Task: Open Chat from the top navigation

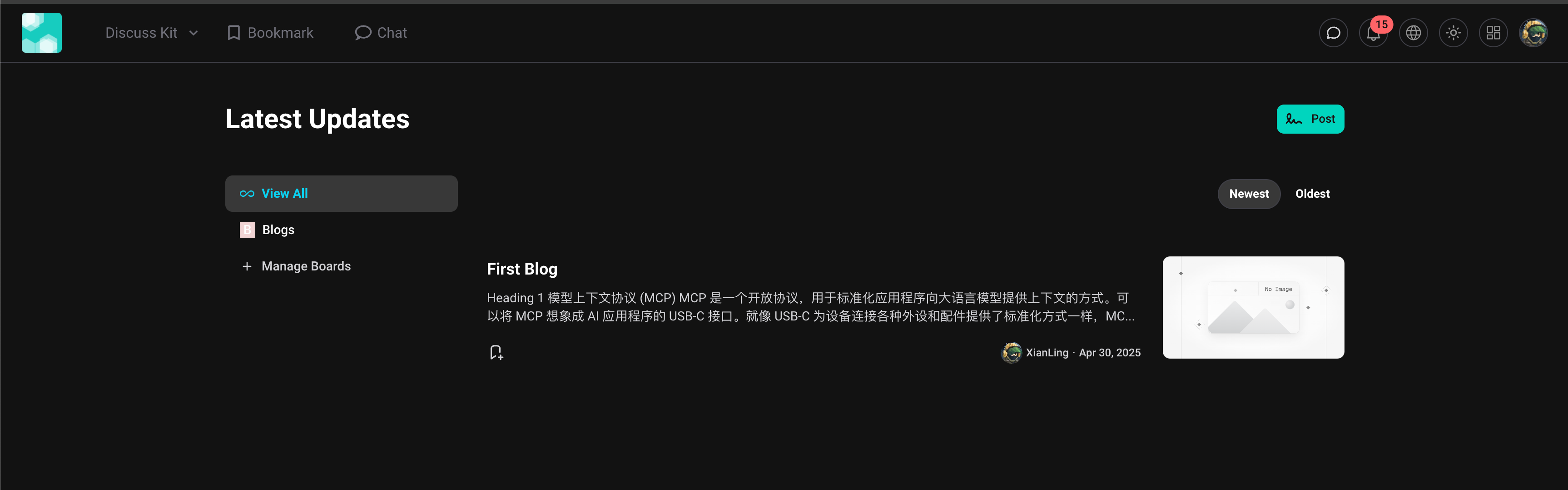Action: (381, 33)
